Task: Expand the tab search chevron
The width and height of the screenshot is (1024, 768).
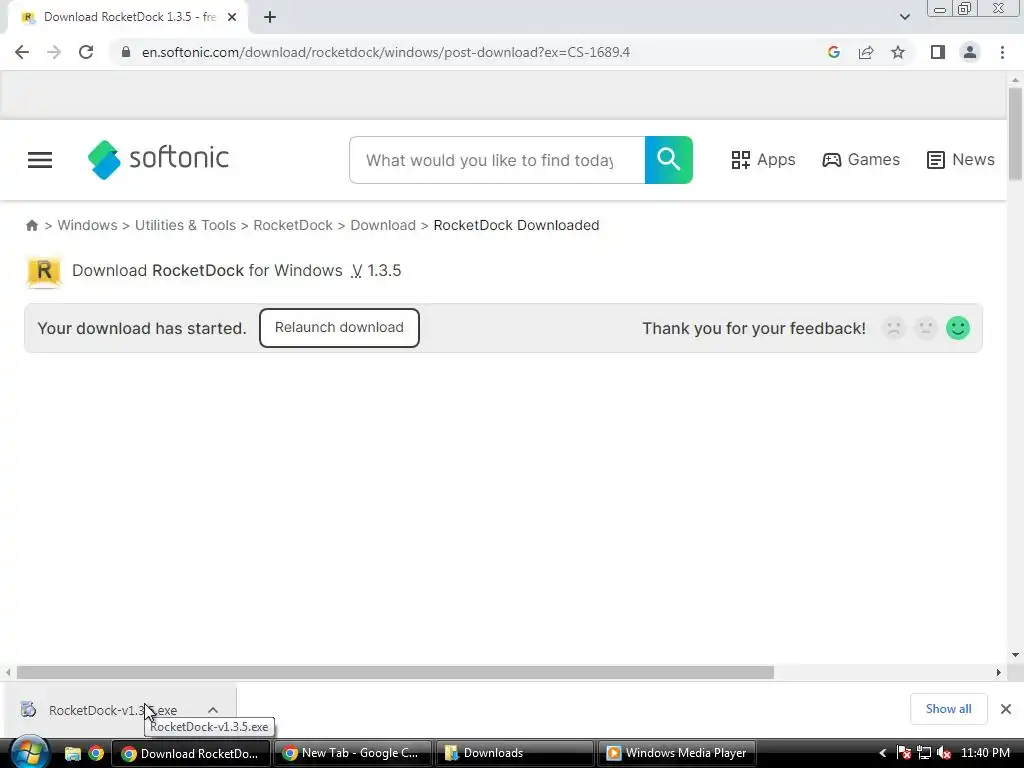Action: tap(904, 17)
